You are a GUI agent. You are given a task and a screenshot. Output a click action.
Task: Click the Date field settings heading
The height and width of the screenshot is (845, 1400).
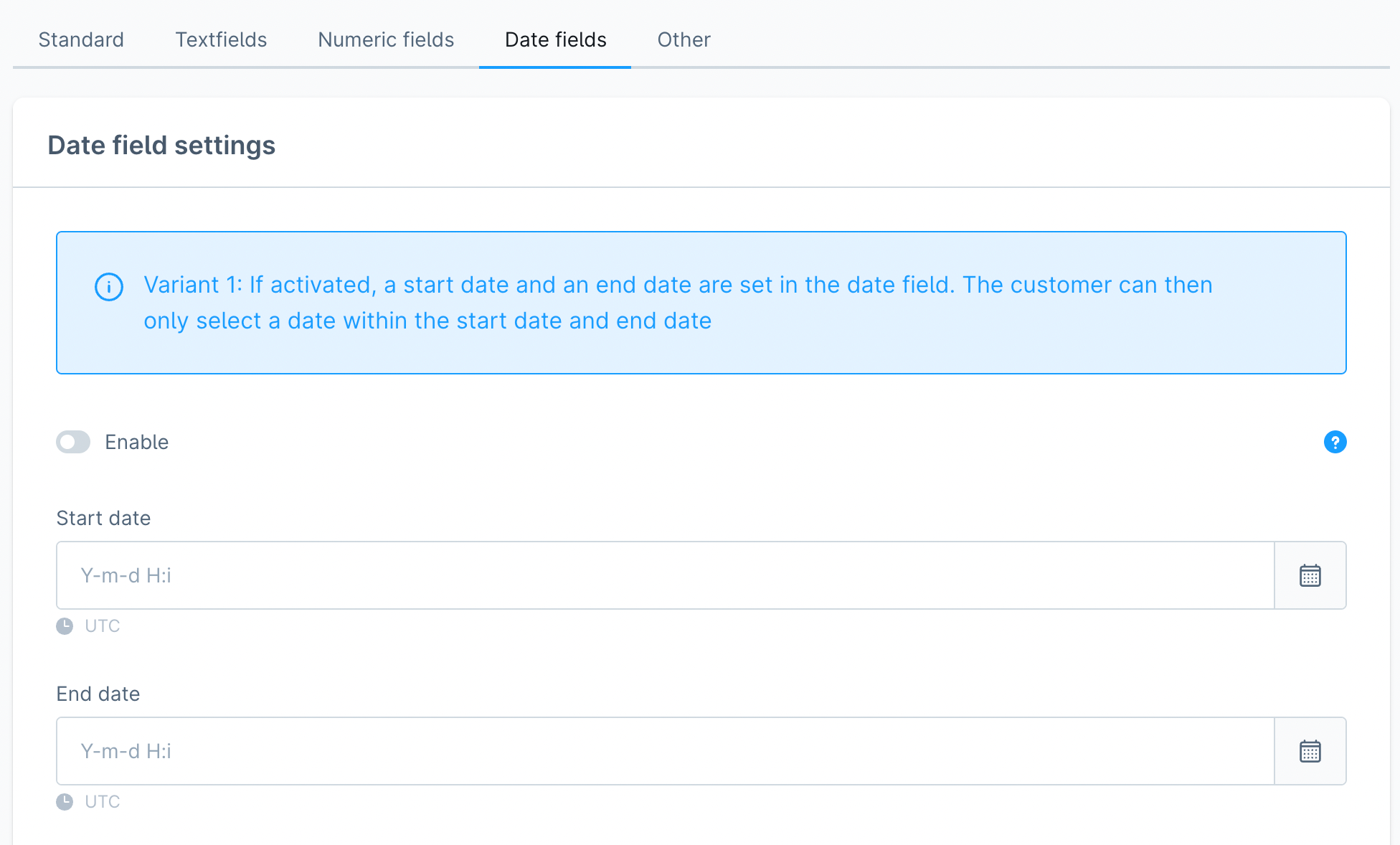[161, 145]
